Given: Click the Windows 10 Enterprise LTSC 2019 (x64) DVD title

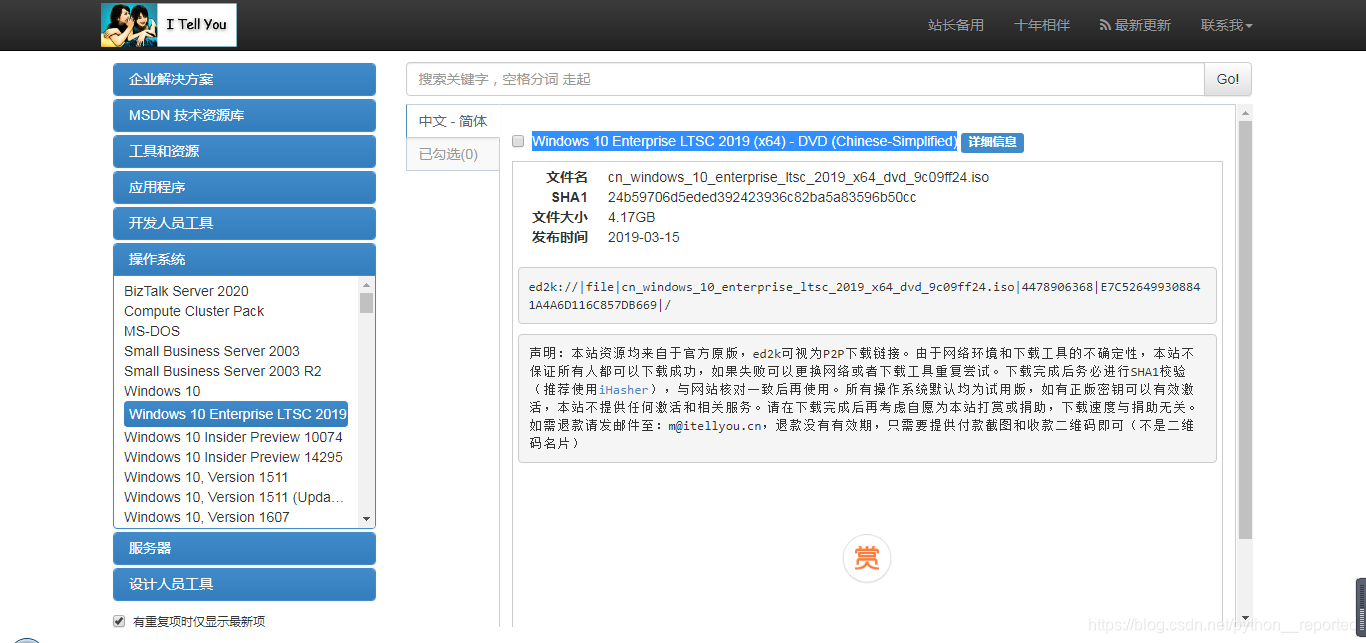Looking at the screenshot, I should [x=744, y=141].
